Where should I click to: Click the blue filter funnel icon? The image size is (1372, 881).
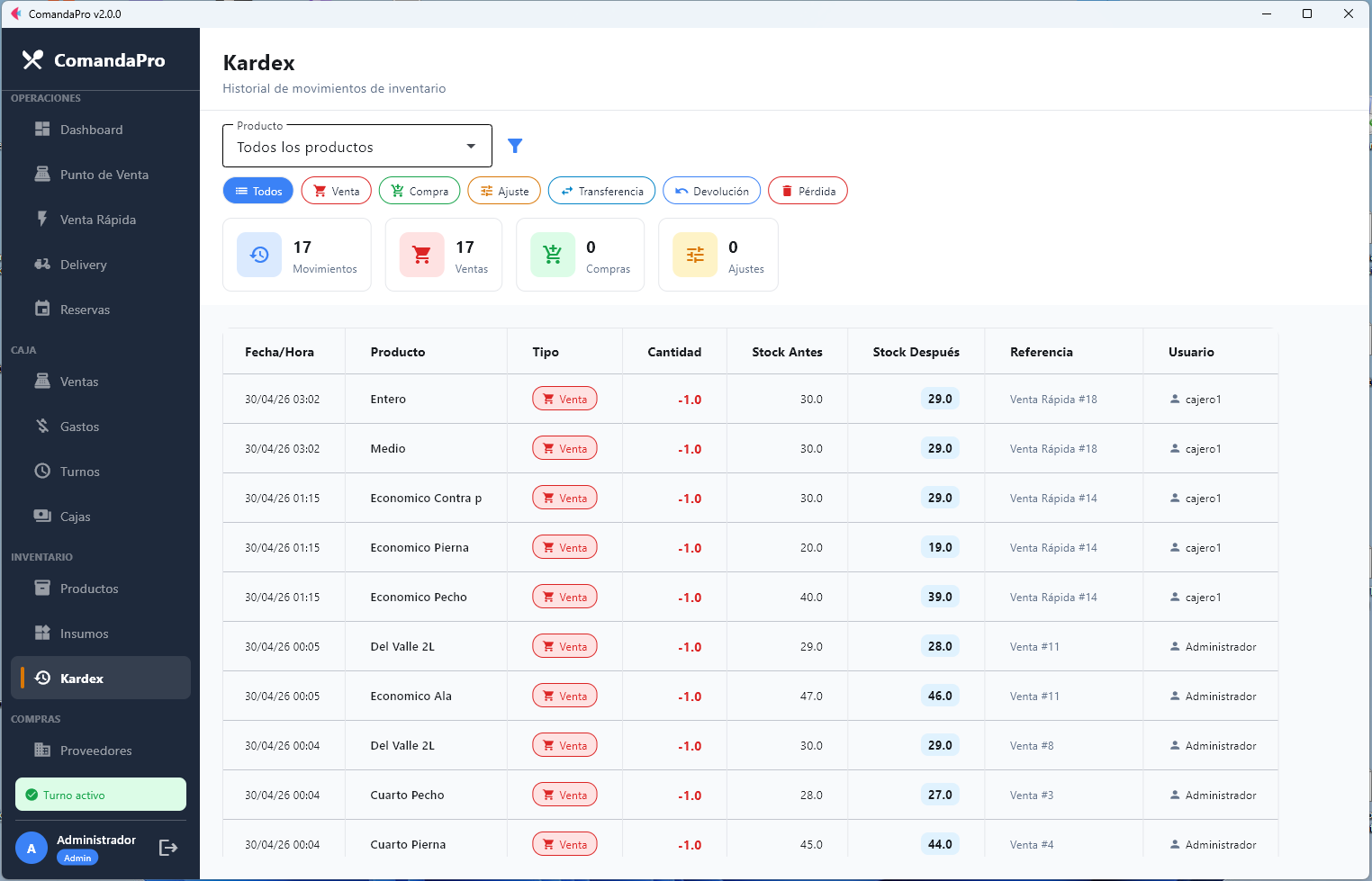pyautogui.click(x=515, y=146)
